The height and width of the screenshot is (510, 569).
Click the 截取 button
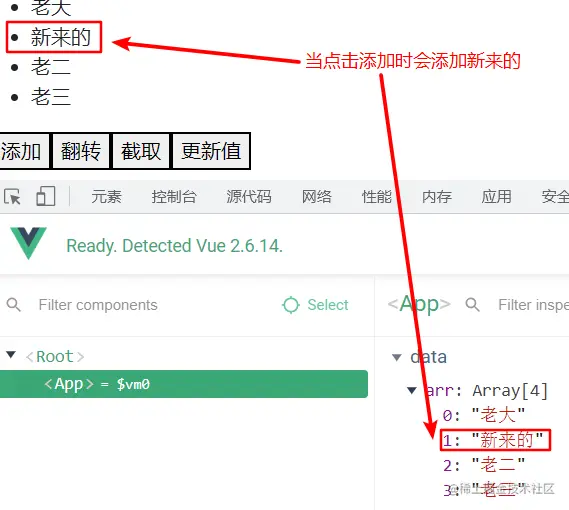pos(141,151)
